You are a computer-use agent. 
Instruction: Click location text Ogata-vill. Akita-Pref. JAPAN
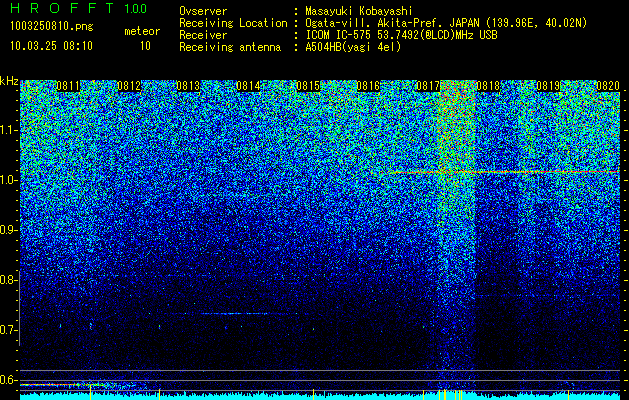coord(392,23)
